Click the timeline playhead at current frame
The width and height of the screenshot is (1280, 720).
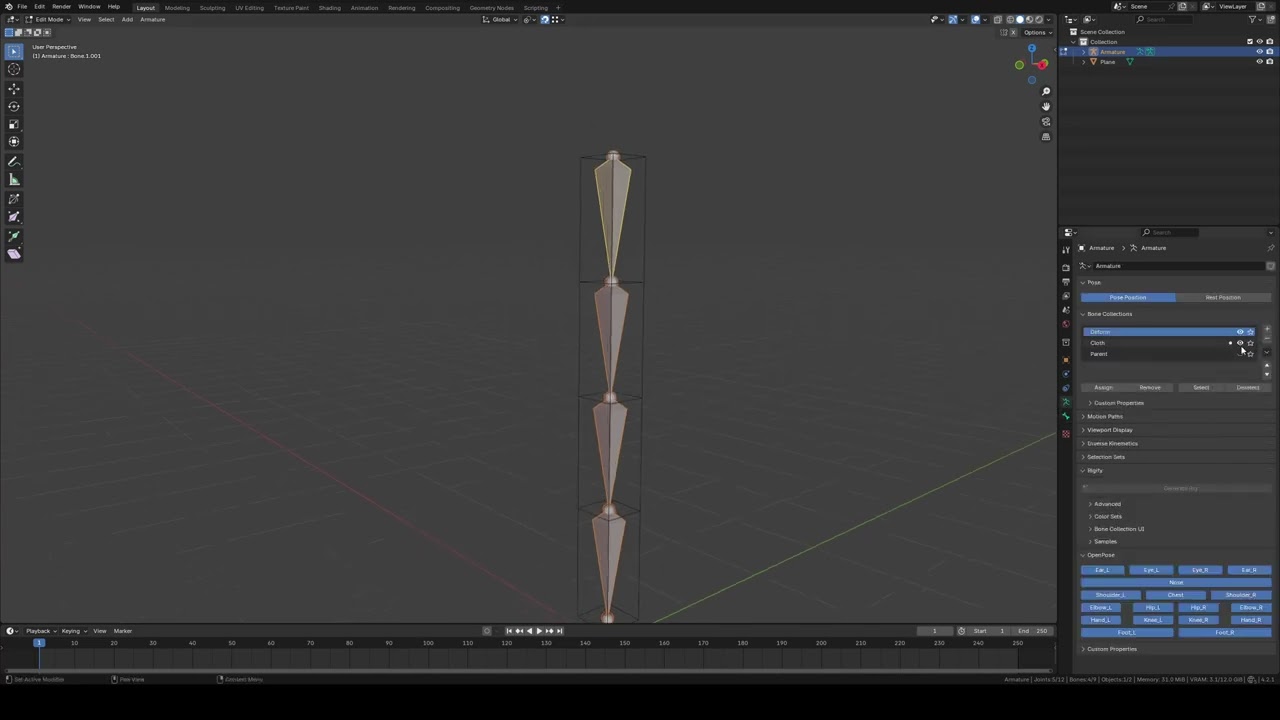tap(38, 643)
